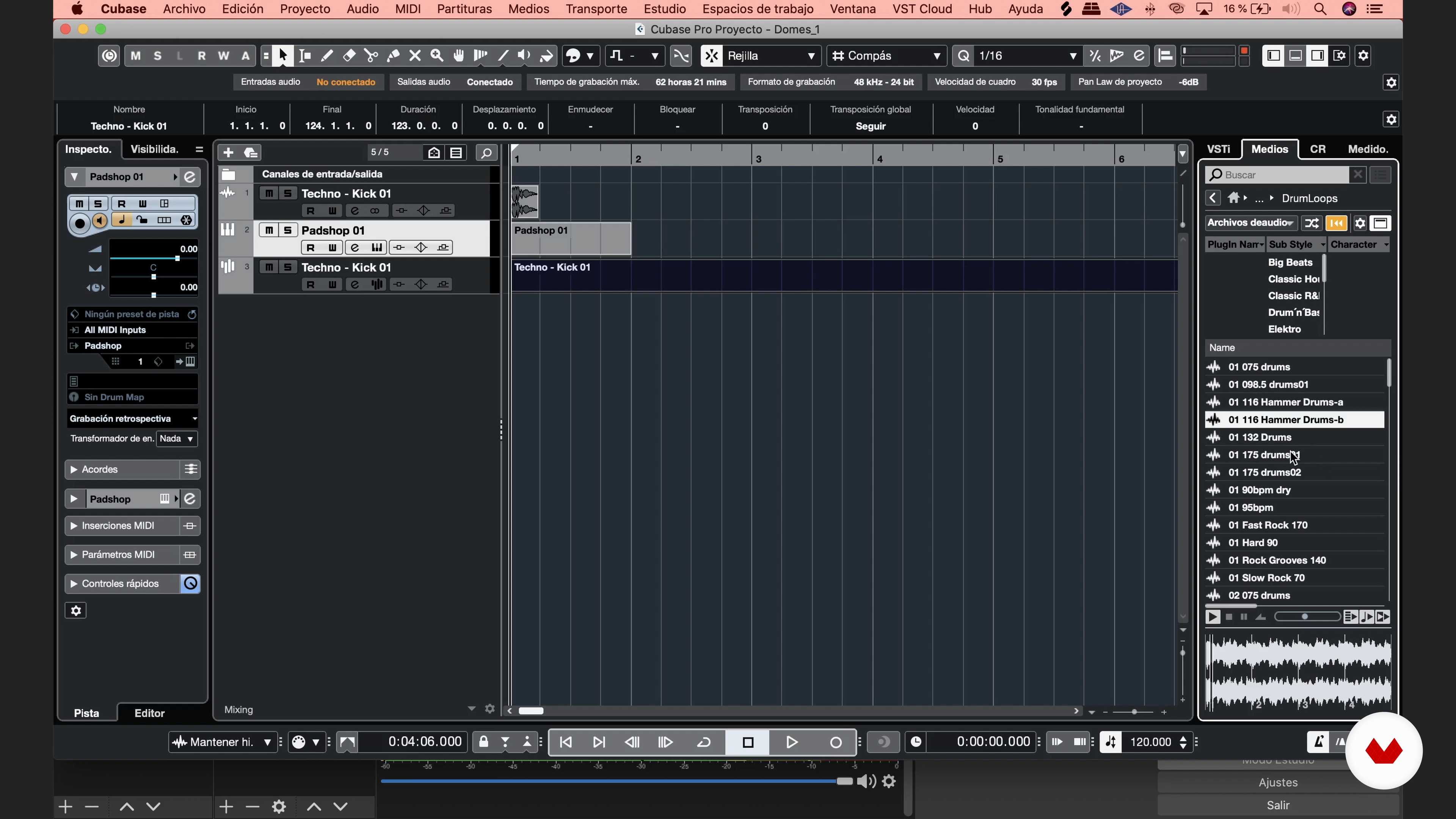Select the Zoom magnifier tool
The image size is (1456, 819).
tap(437, 55)
